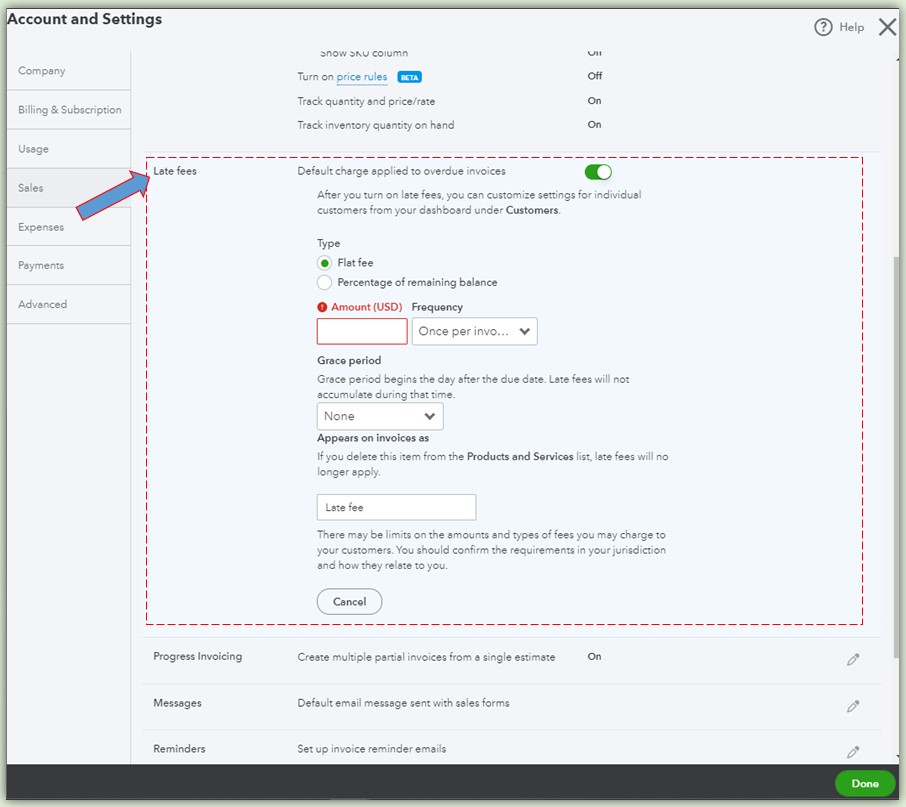The image size is (906, 807).
Task: Choose Percentage of remaining balance option
Action: pos(324,282)
